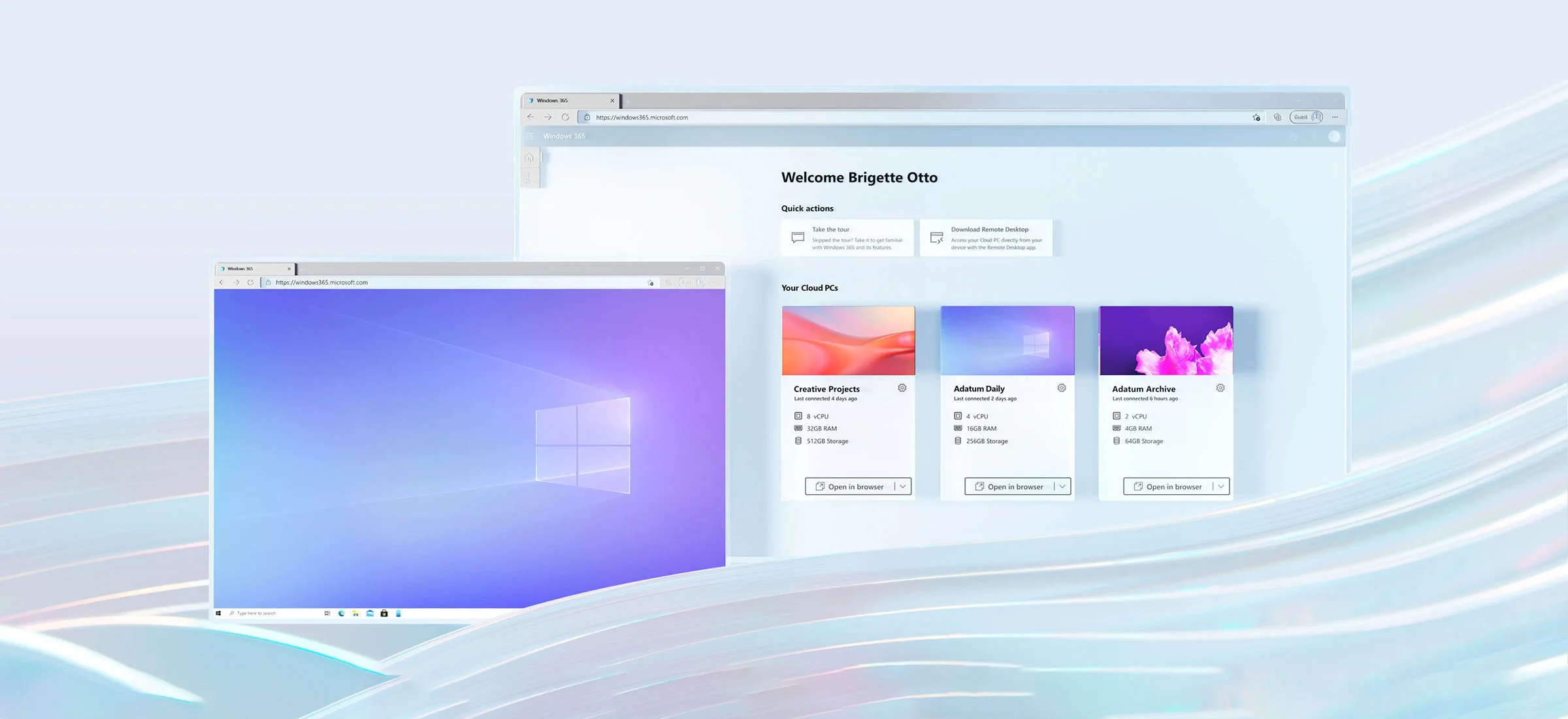This screenshot has height=719, width=1568.
Task: Expand the Adatum Archive open options dropdown arrow
Action: 1220,486
